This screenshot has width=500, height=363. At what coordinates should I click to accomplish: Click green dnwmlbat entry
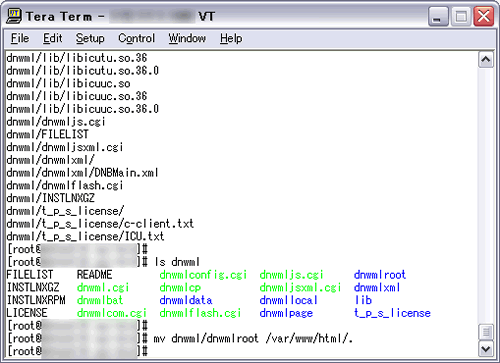coord(100,300)
